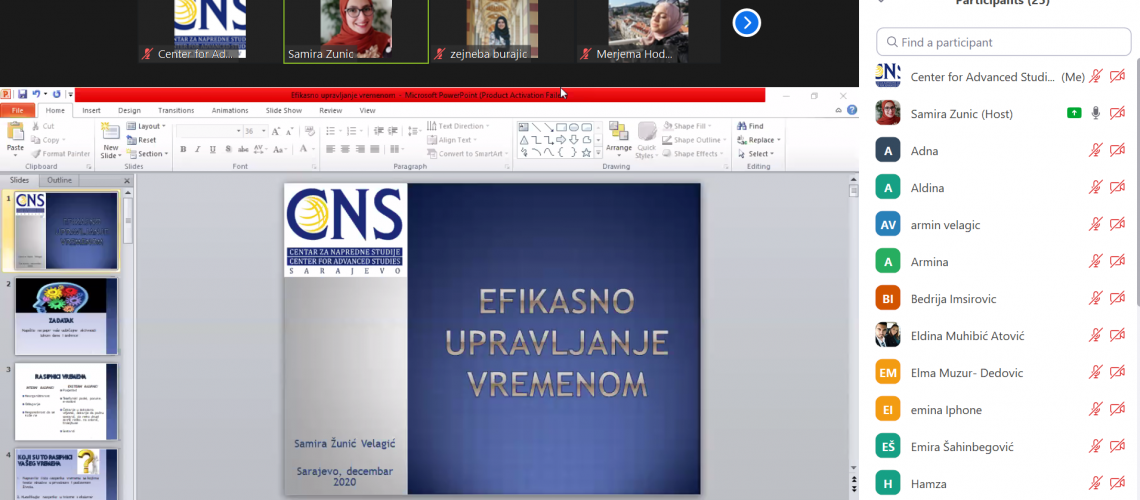Expand the shapes gallery More arrow
The height and width of the screenshot is (500, 1140).
point(598,153)
